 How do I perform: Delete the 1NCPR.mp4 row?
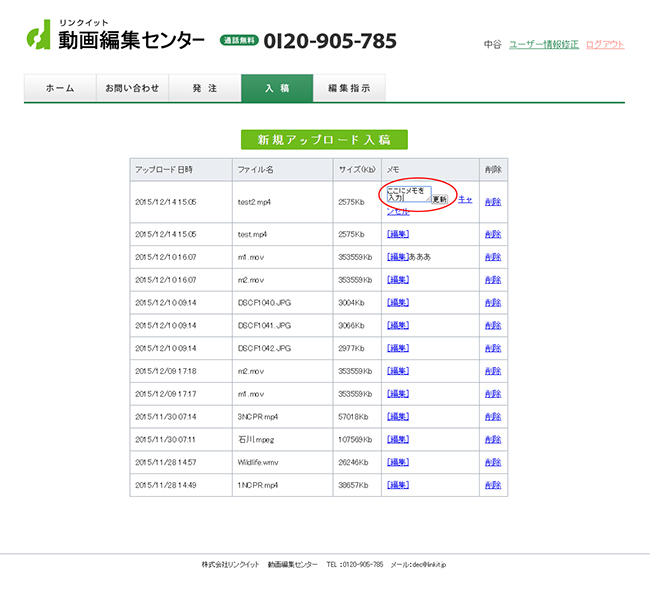click(x=493, y=485)
